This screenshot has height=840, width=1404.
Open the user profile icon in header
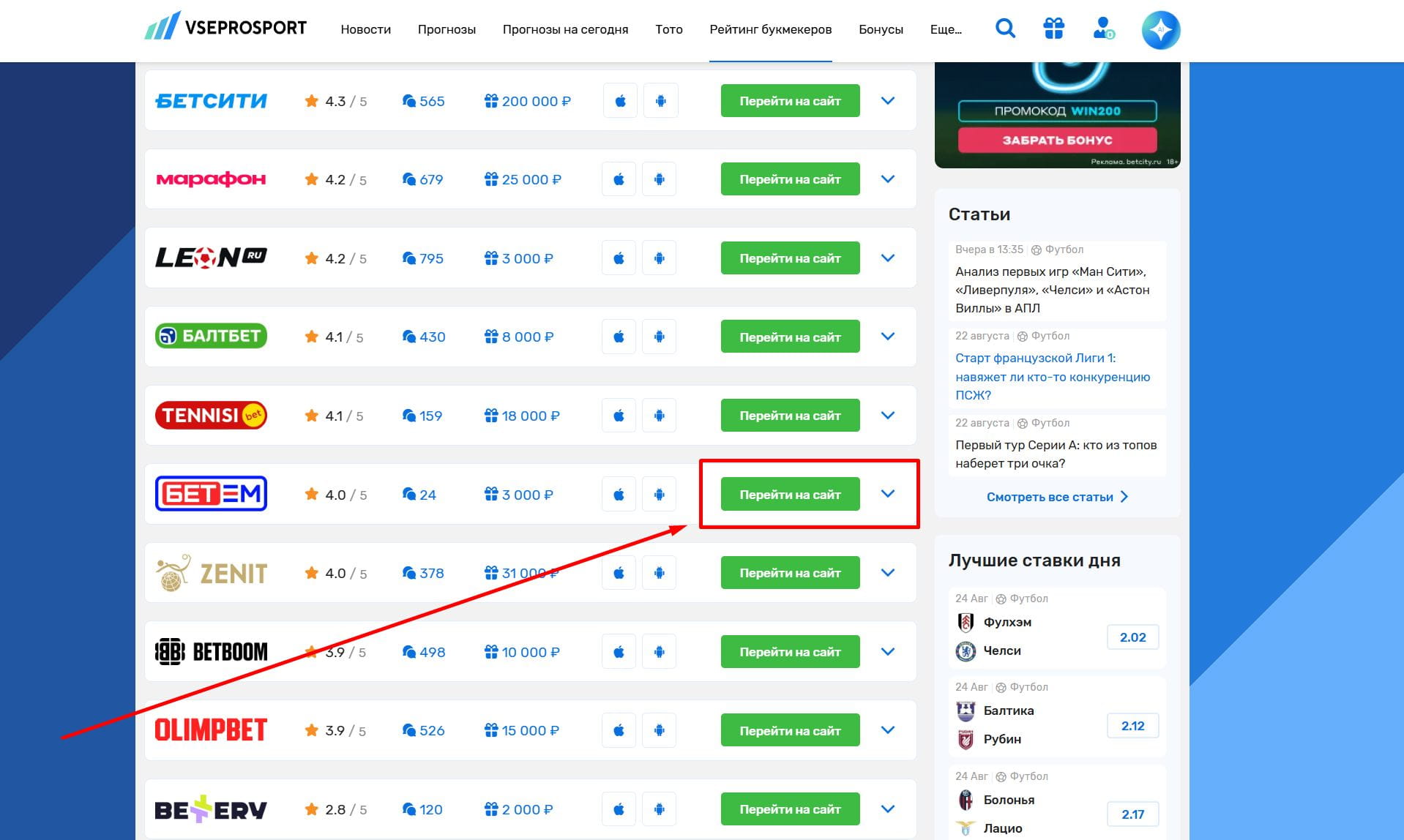click(x=1103, y=29)
